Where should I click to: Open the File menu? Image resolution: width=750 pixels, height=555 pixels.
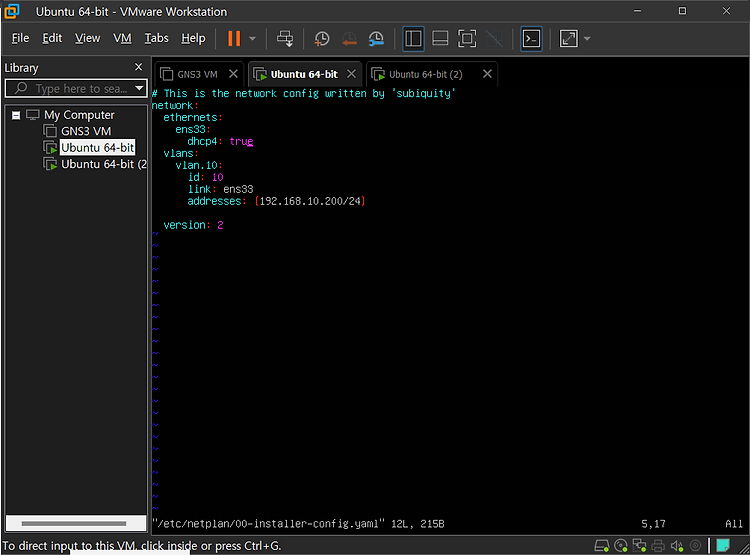(21, 38)
